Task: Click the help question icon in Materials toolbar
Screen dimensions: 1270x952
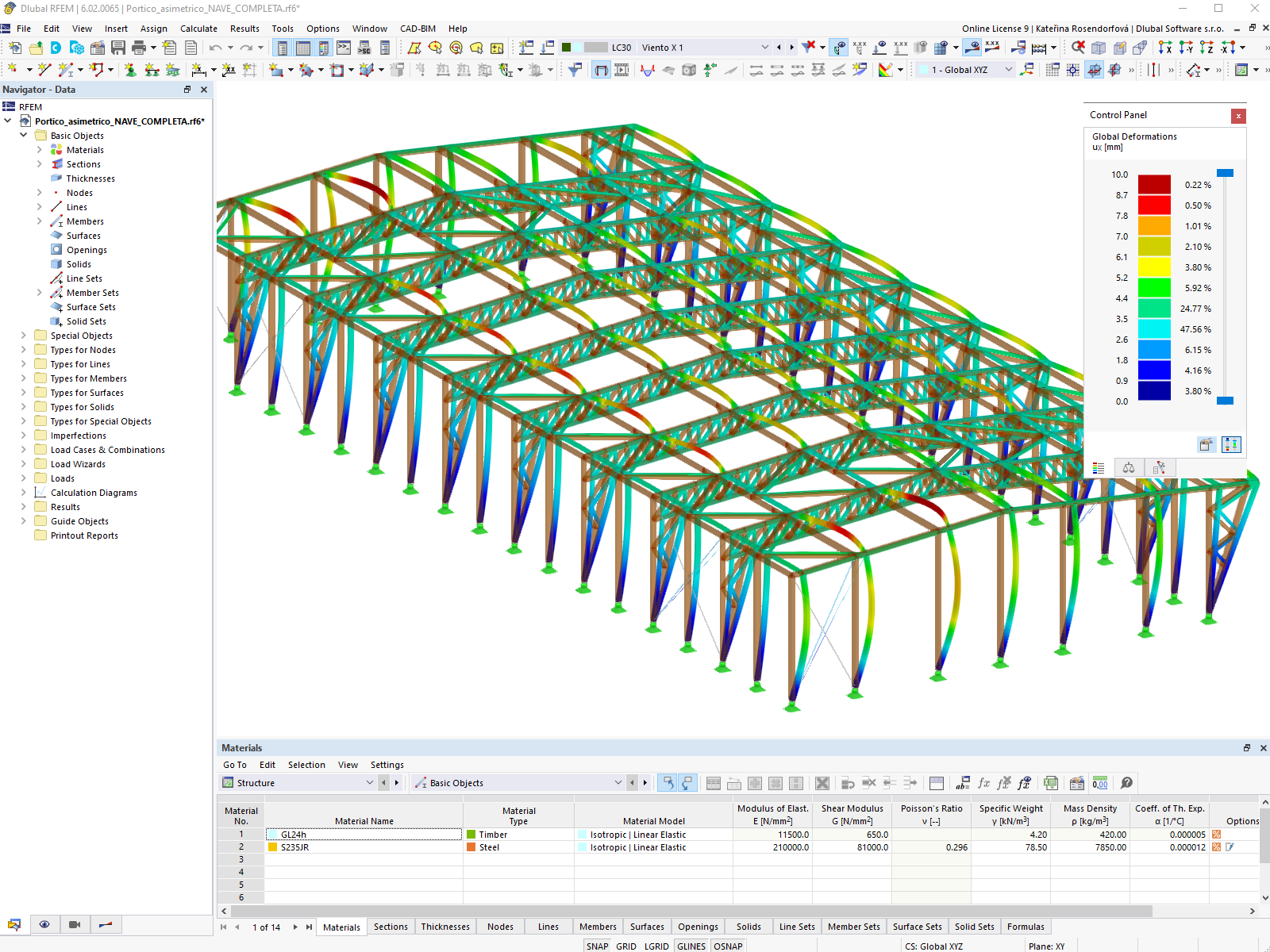Action: tap(1126, 783)
